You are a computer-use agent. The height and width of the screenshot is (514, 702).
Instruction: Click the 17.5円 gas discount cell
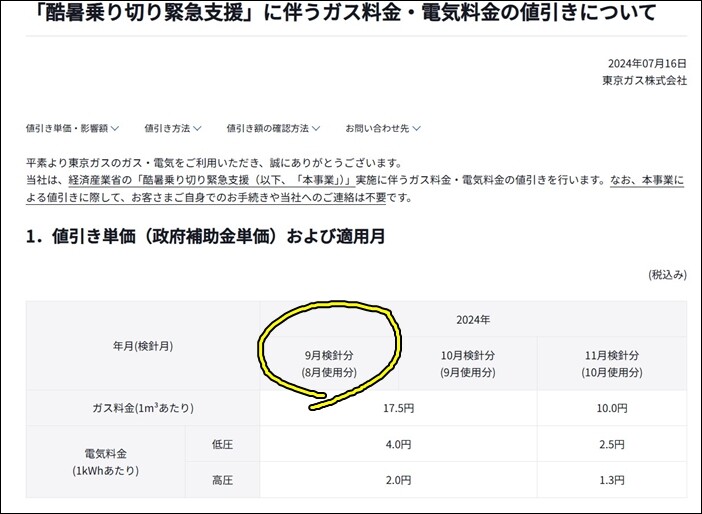398,408
